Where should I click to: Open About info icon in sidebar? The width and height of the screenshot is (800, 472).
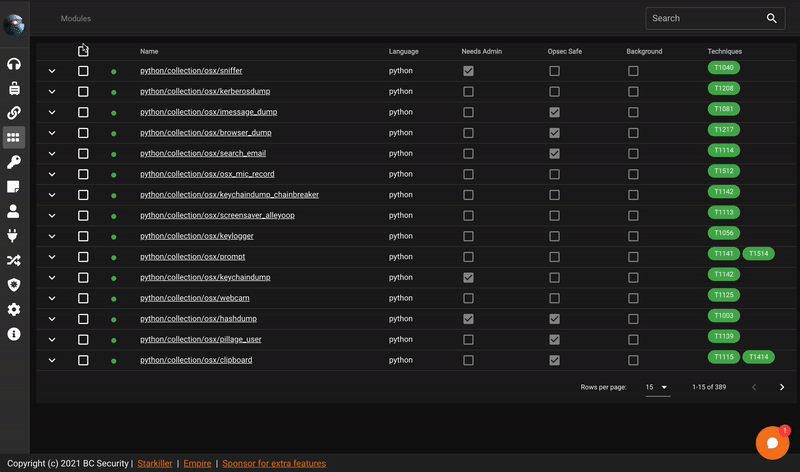14,334
